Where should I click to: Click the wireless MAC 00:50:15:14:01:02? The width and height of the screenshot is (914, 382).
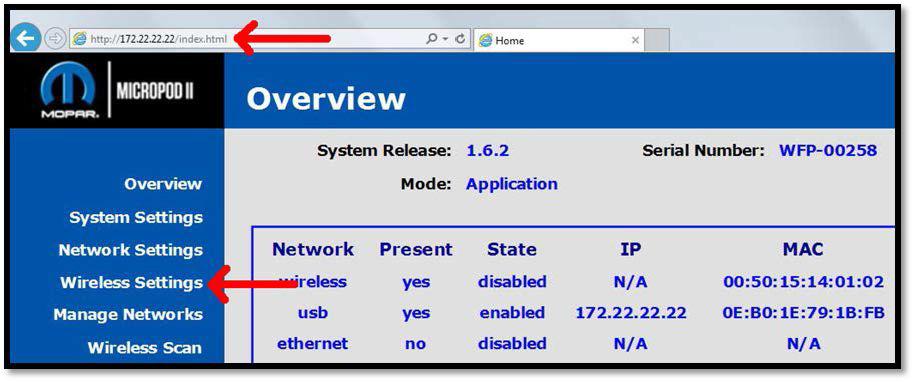(x=804, y=282)
